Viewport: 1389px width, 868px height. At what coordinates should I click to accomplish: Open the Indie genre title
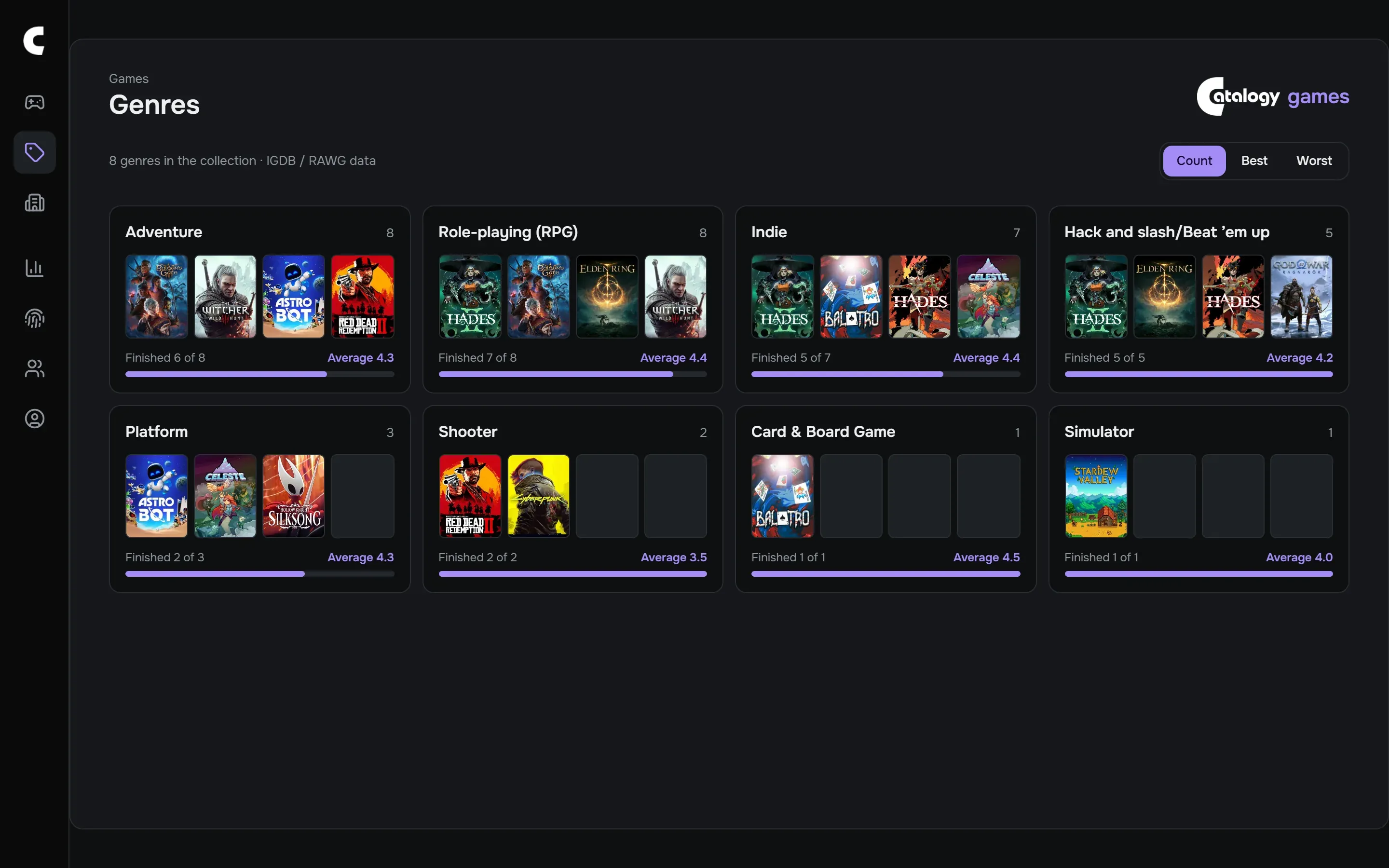pyautogui.click(x=769, y=232)
